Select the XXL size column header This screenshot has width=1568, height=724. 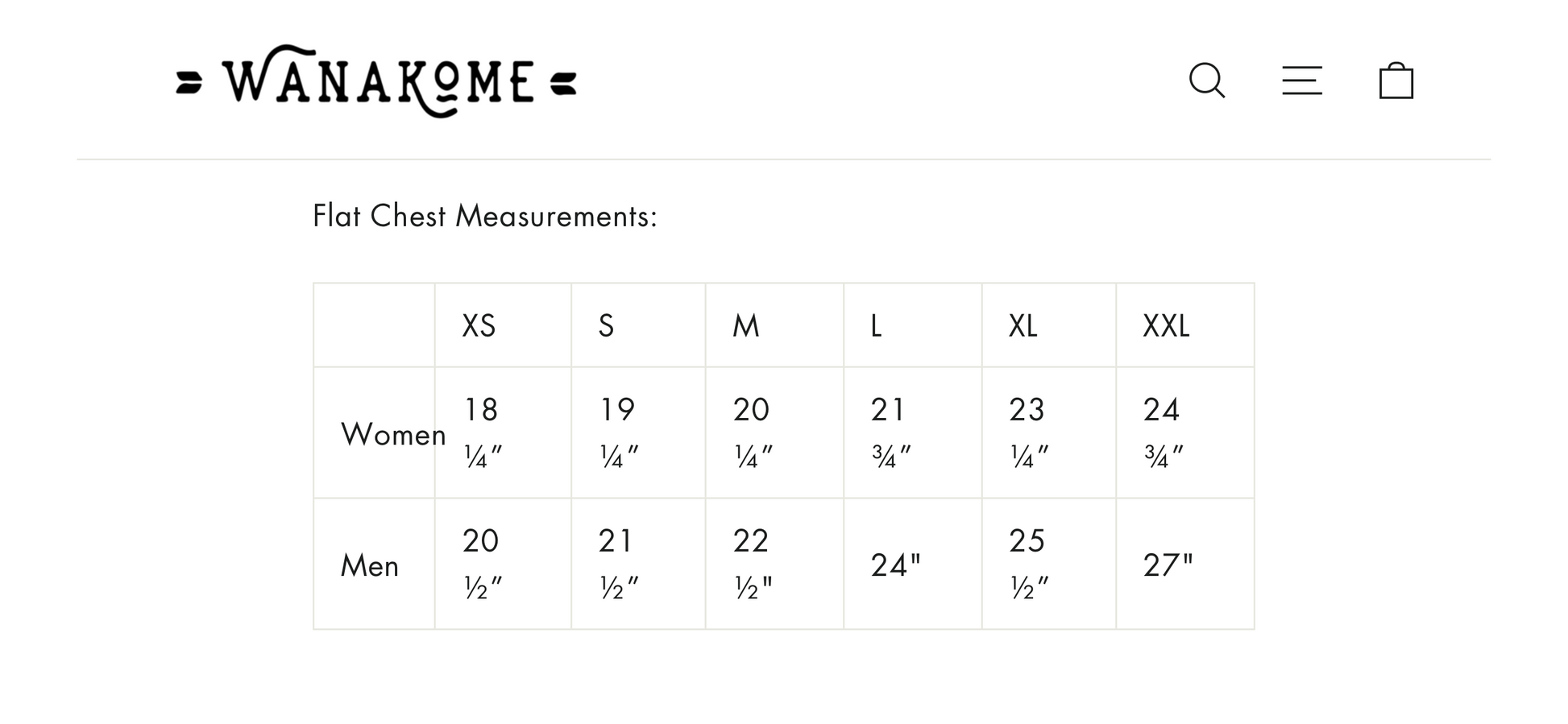coord(1166,325)
